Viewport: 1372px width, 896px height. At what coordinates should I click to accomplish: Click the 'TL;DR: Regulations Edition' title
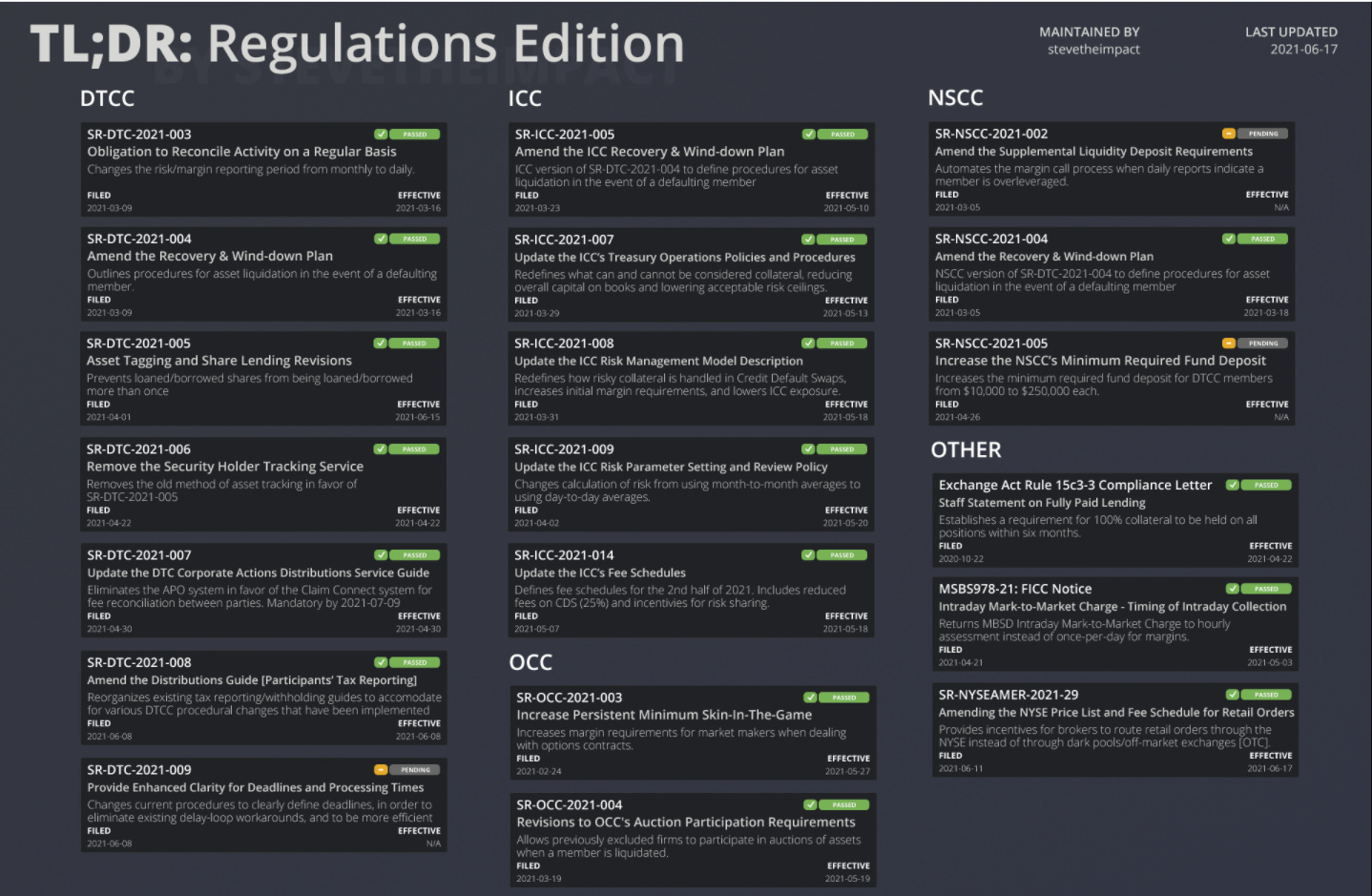pyautogui.click(x=357, y=44)
